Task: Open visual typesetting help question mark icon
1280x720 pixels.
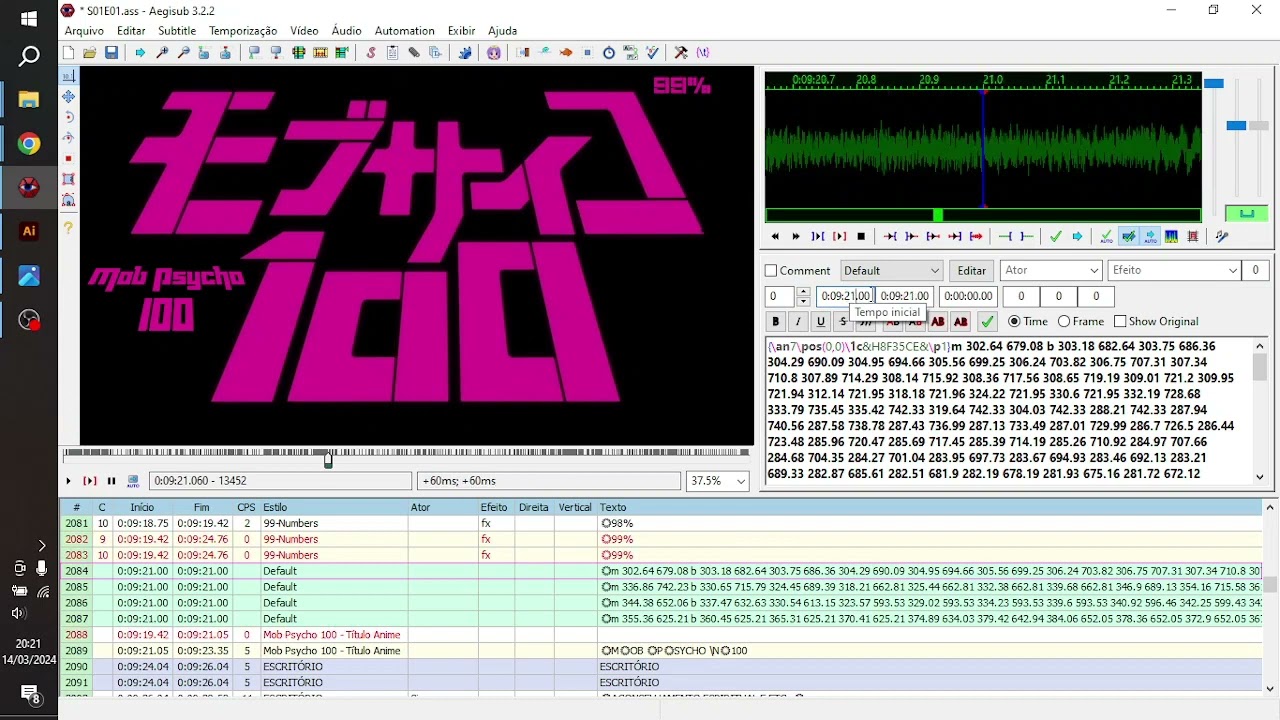Action: coord(68,228)
